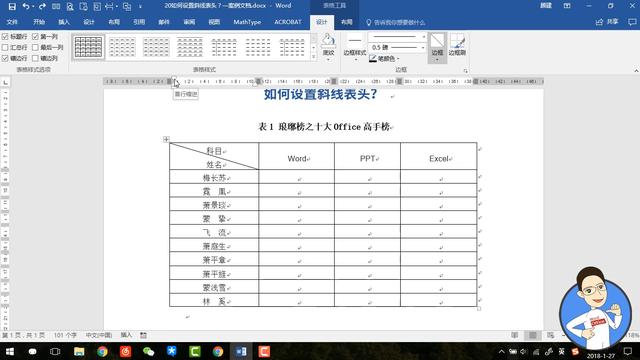640x360 pixels.
Task: Click the 共享 (Share) button
Action: [607, 22]
